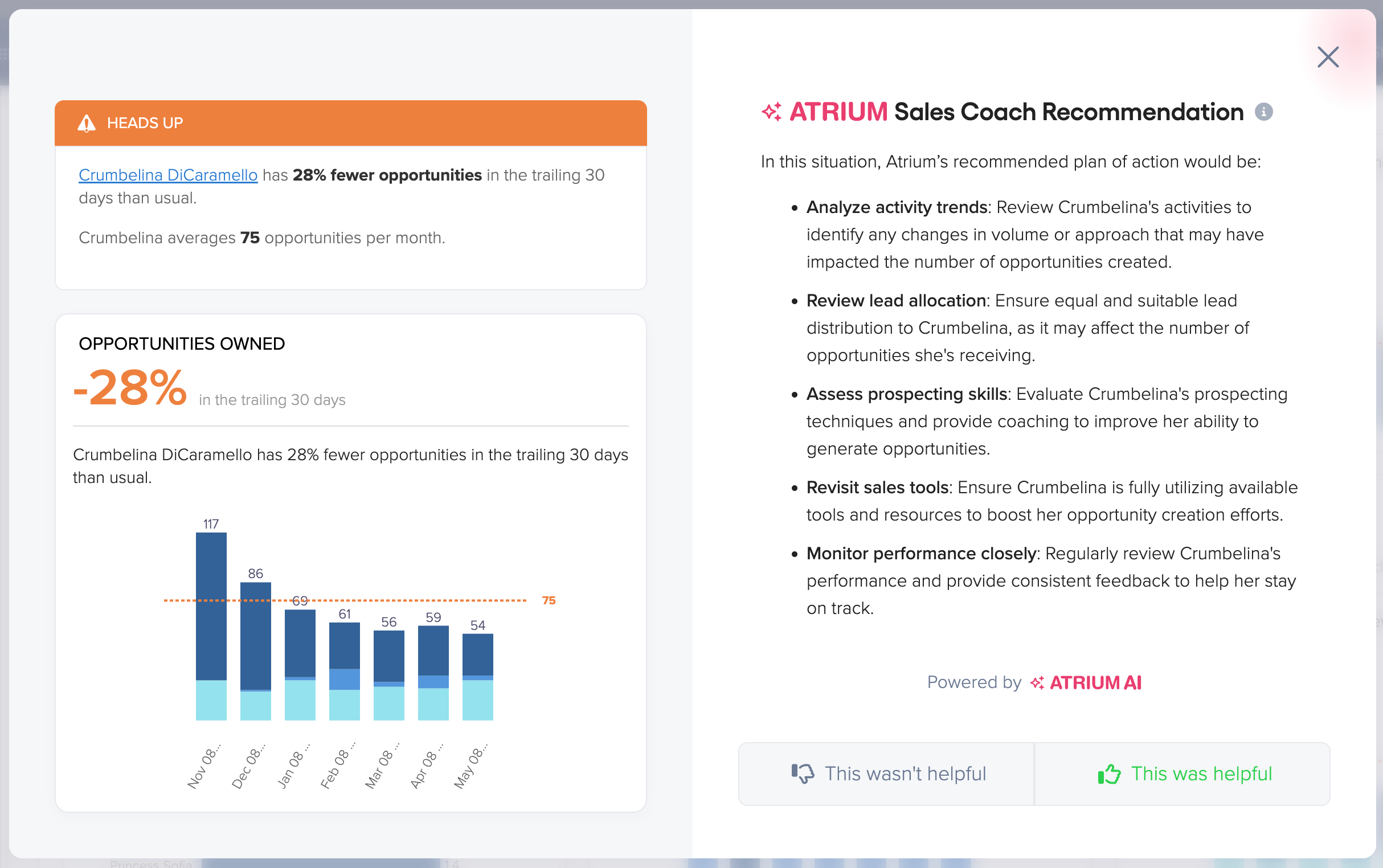Select the Feb 08 bar showing 61
The width and height of the screenshot is (1383, 868).
pos(345,672)
